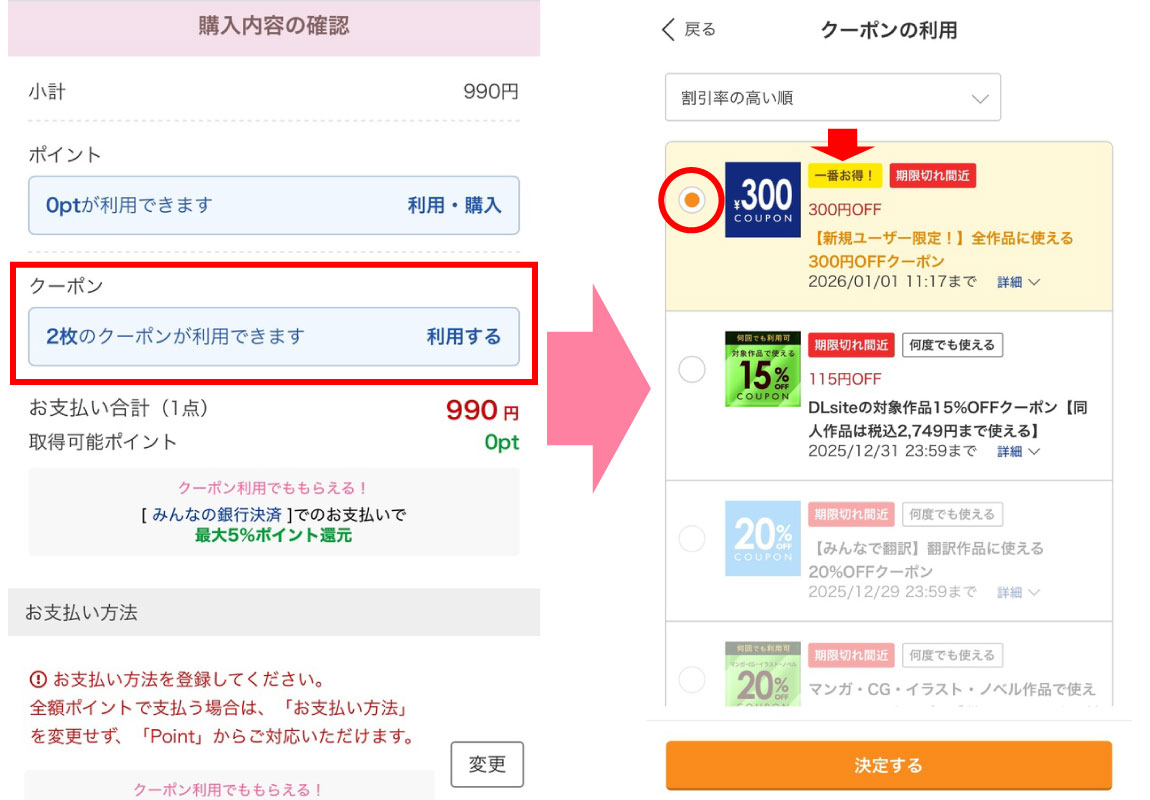1150x800 pixels.
Task: Click the light blue 20% coupon image
Action: [763, 538]
